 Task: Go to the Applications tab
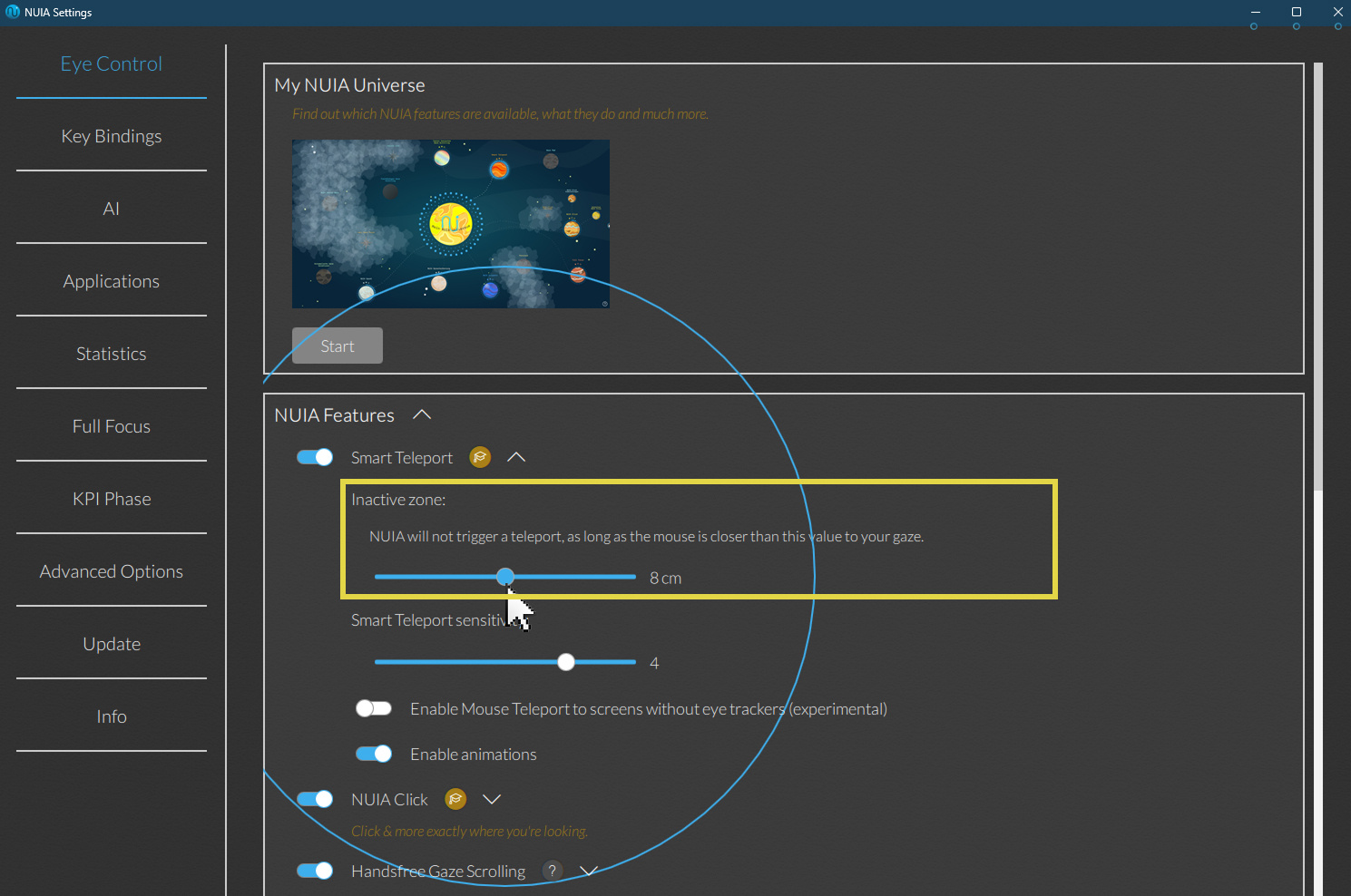(112, 281)
